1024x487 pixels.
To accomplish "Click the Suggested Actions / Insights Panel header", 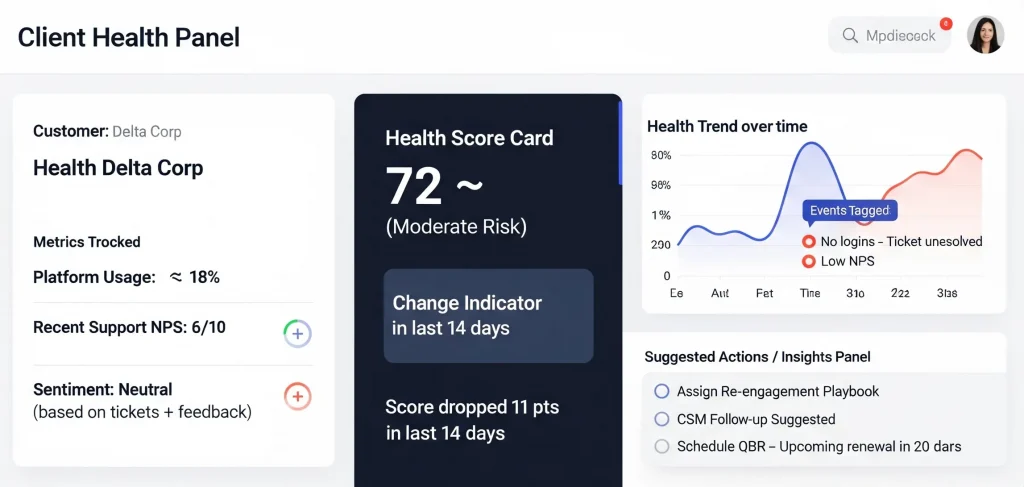I will pos(757,357).
